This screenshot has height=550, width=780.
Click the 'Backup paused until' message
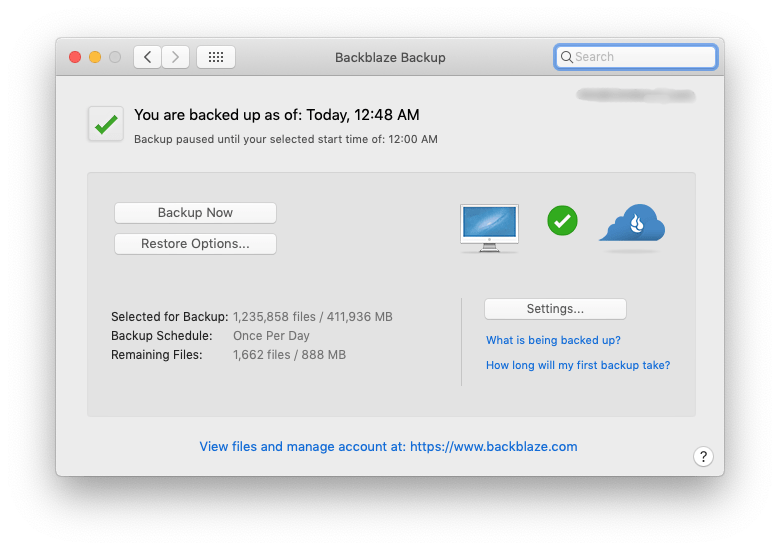286,139
